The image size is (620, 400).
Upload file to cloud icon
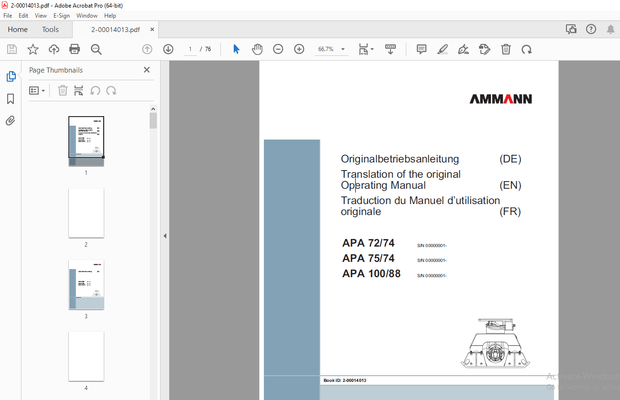tap(54, 49)
